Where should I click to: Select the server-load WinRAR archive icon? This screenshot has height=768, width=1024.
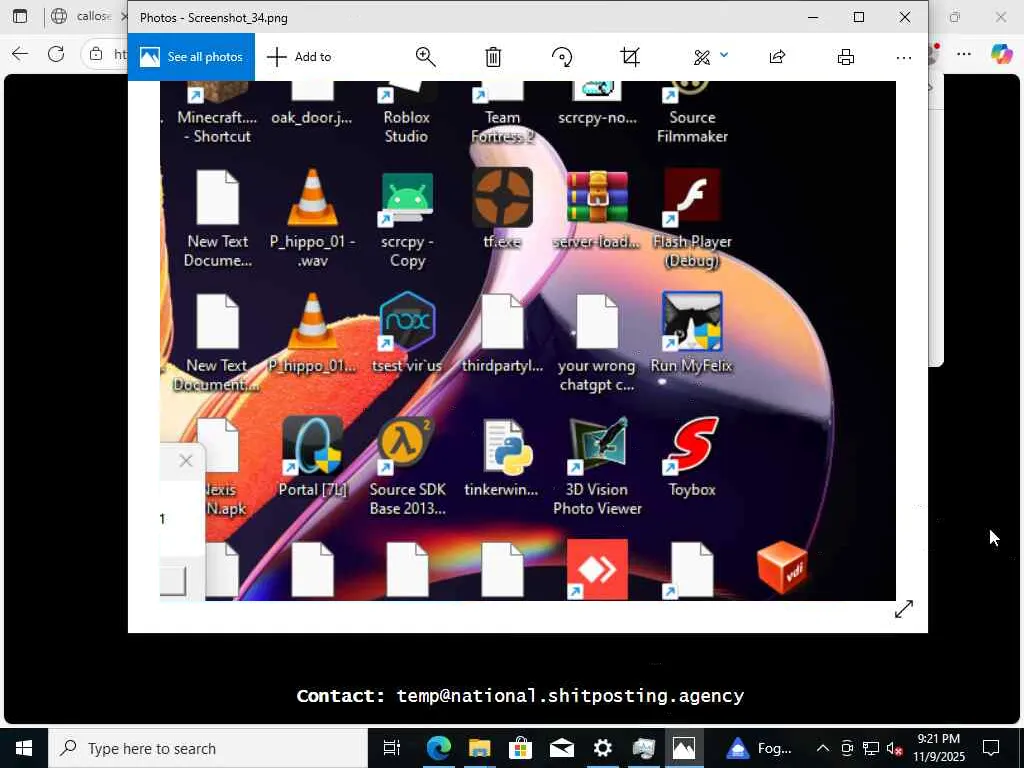(x=597, y=197)
